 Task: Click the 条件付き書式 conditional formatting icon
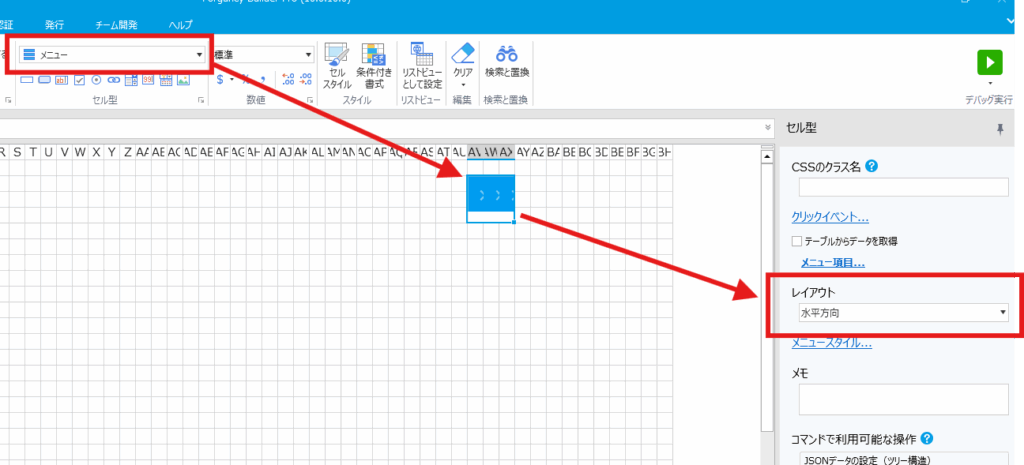pyautogui.click(x=374, y=64)
